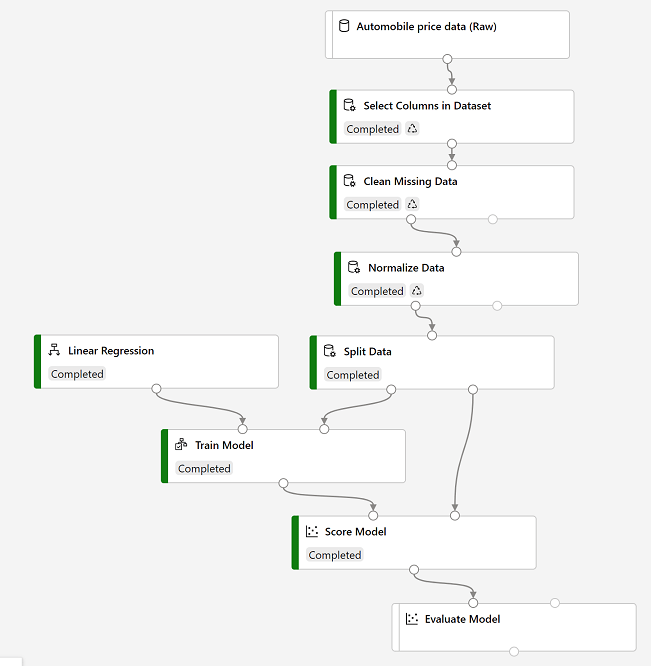651x666 pixels.
Task: Select the Split Data node title
Action: pos(367,352)
